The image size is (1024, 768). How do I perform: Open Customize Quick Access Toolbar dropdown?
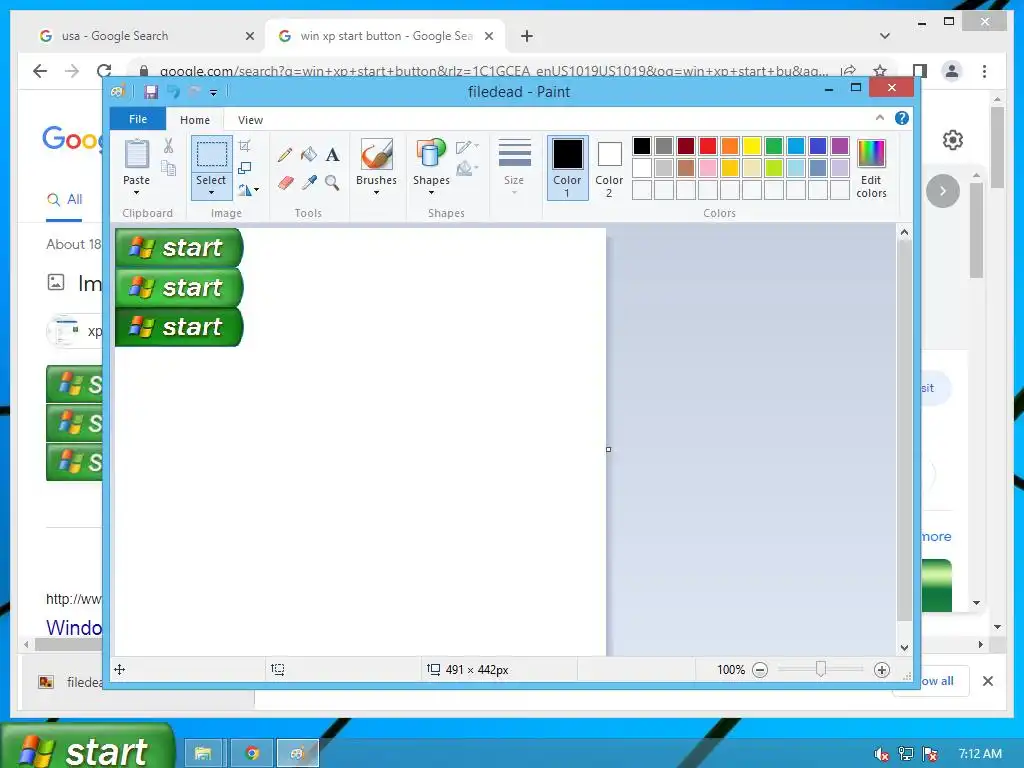(x=214, y=93)
